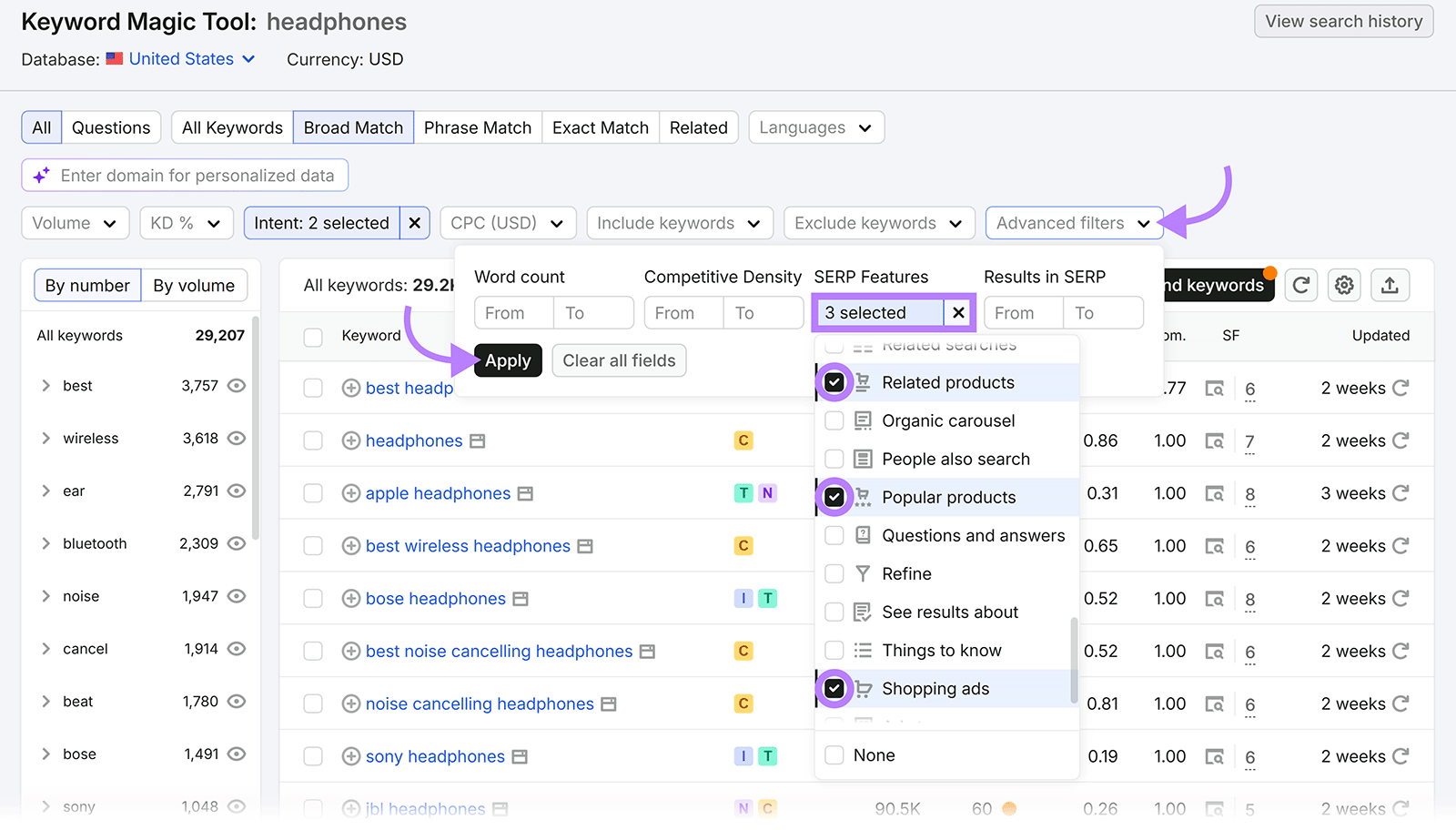Select all keywords header checkbox
Image resolution: width=1456 pixels, height=830 pixels.
[313, 337]
